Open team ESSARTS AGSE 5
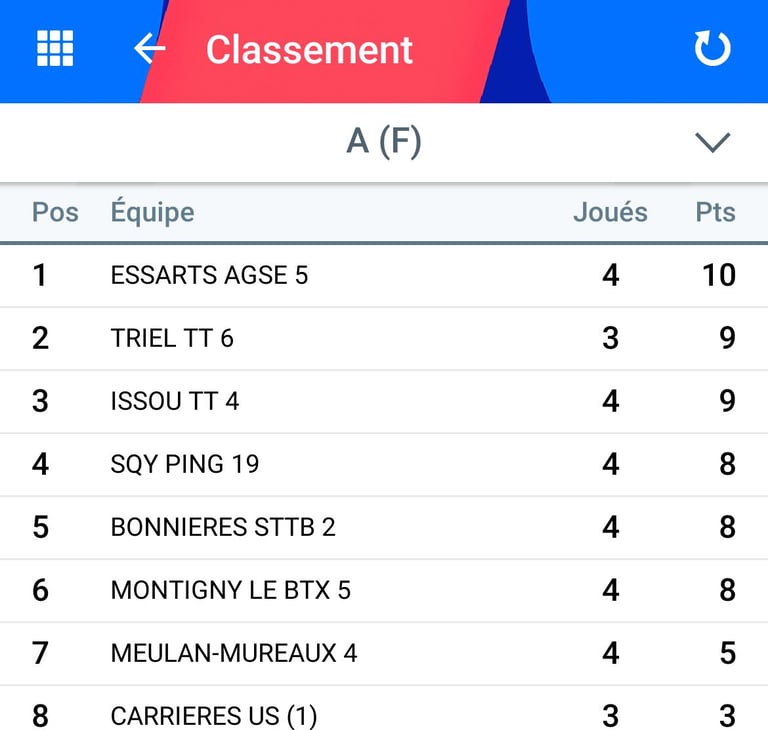This screenshot has height=730, width=768. [x=209, y=275]
